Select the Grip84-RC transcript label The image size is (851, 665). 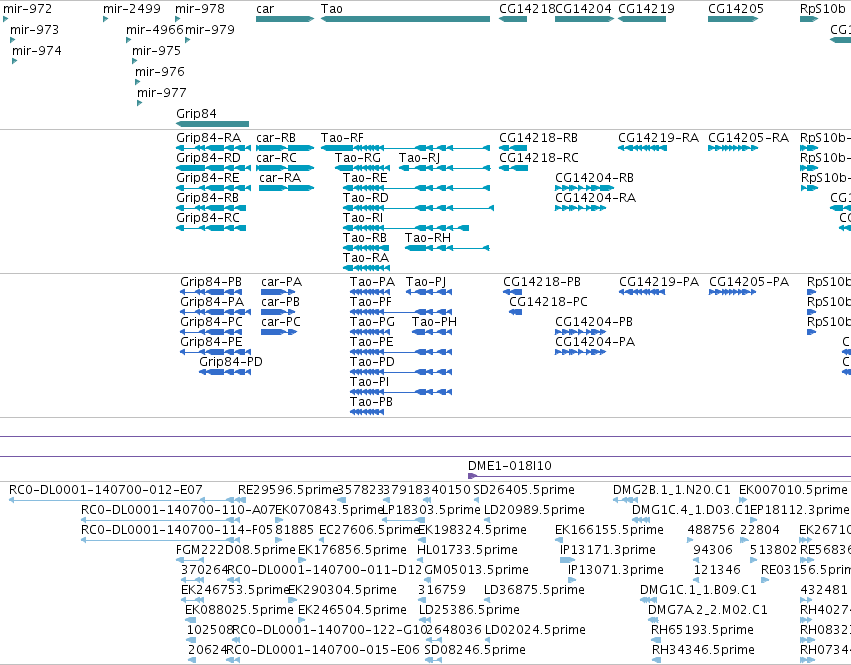(x=208, y=218)
